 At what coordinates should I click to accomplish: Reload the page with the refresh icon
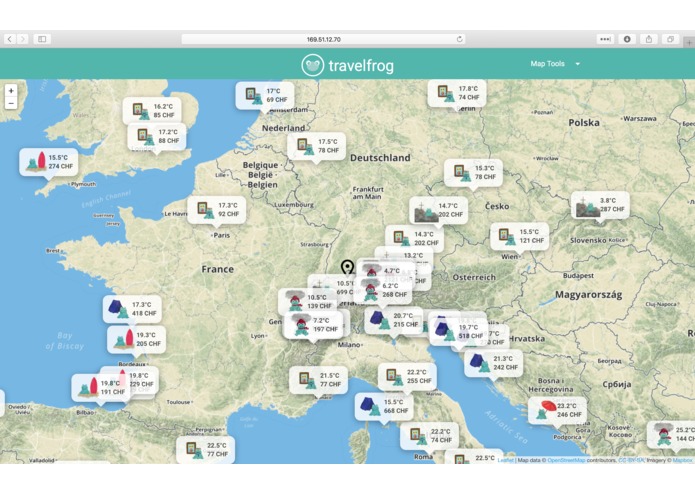pos(460,39)
